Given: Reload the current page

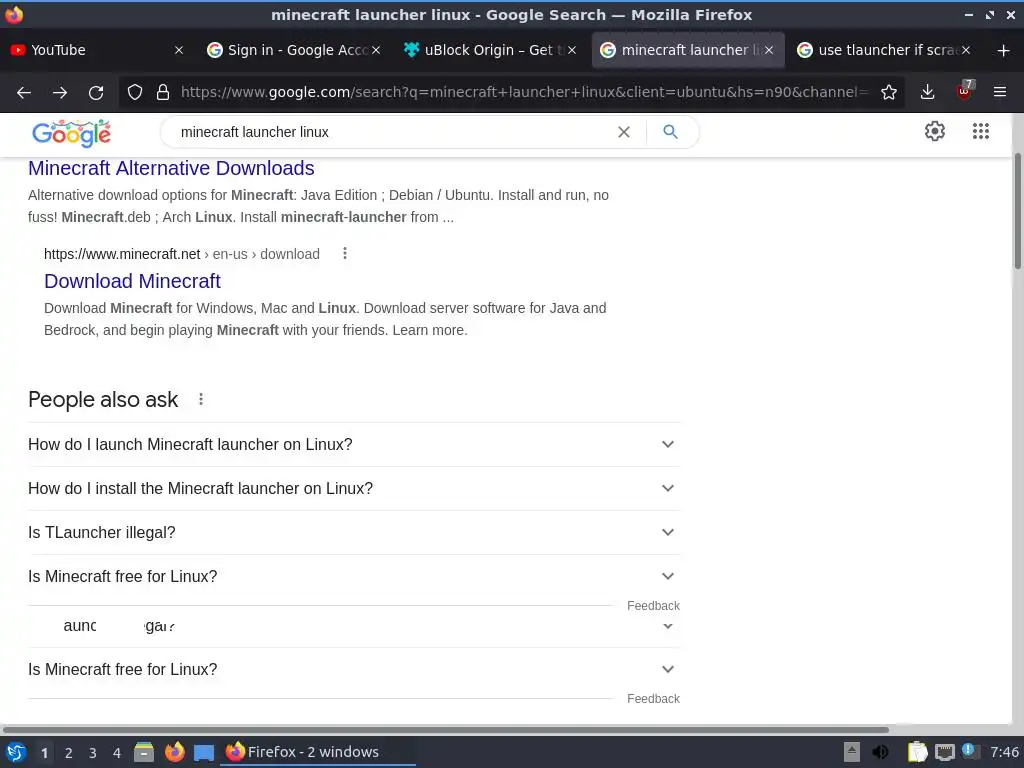Looking at the screenshot, I should tap(96, 92).
